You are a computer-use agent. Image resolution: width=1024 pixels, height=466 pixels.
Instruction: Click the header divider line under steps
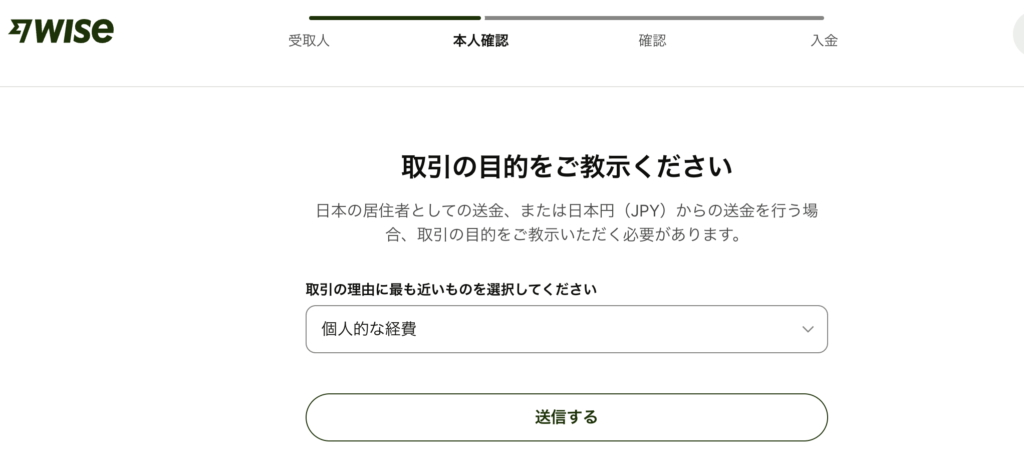pos(512,86)
